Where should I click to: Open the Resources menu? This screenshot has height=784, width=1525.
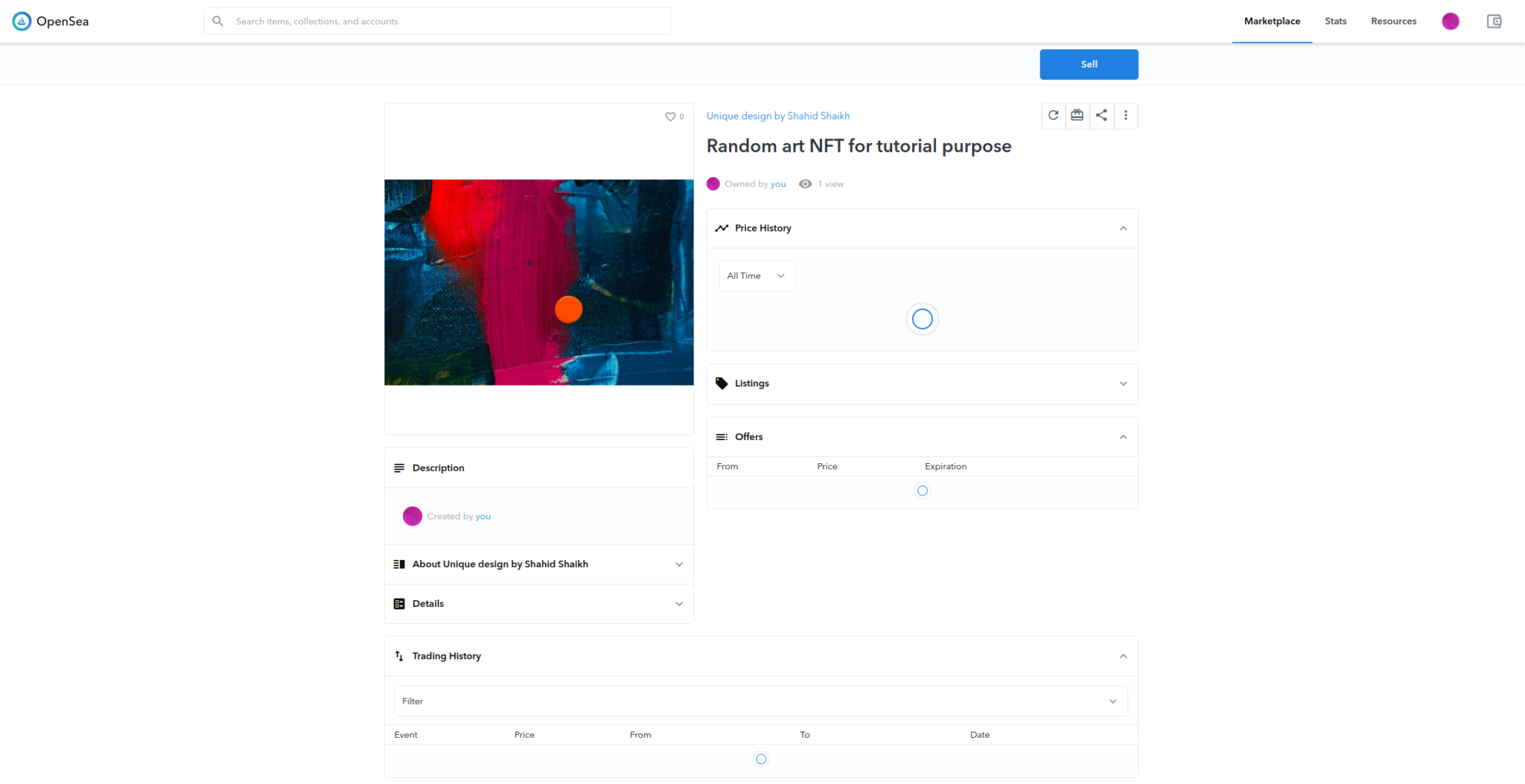point(1393,21)
